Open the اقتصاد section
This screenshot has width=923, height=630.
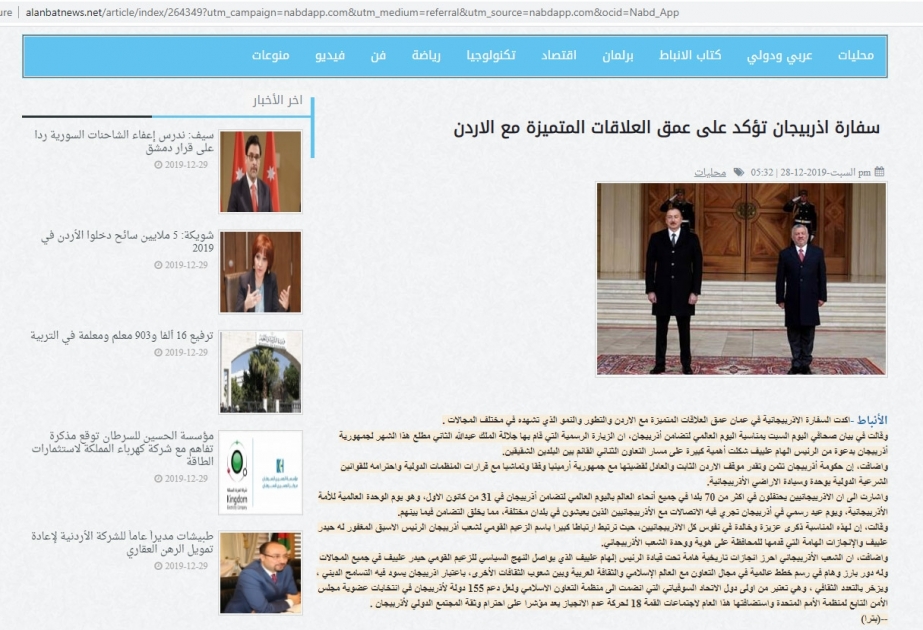coord(559,55)
